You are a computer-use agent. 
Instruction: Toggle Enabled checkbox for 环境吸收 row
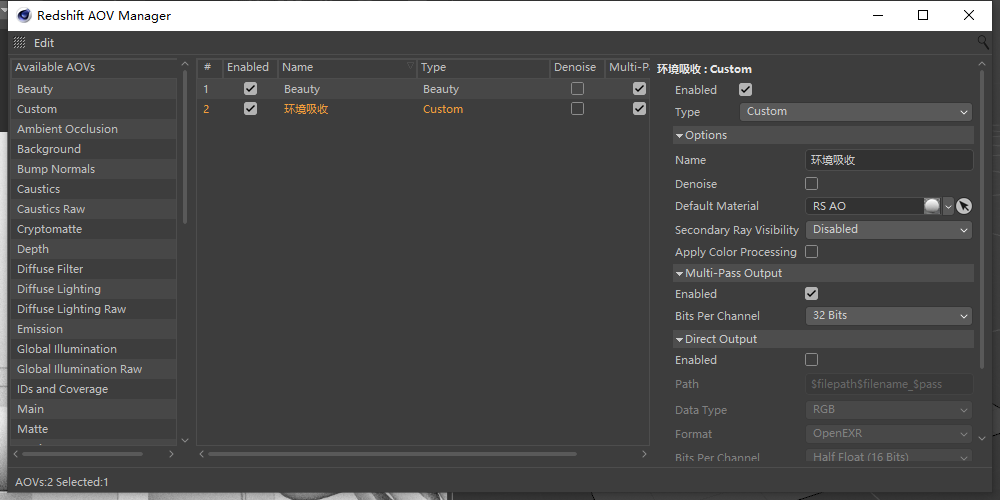pyautogui.click(x=251, y=109)
